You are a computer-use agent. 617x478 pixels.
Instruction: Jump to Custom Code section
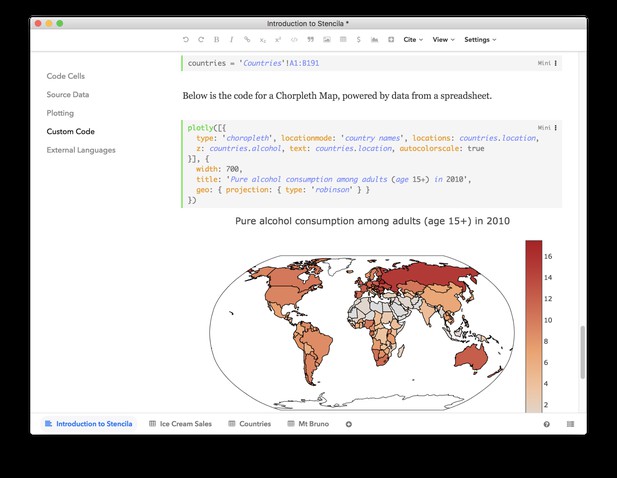[70, 131]
